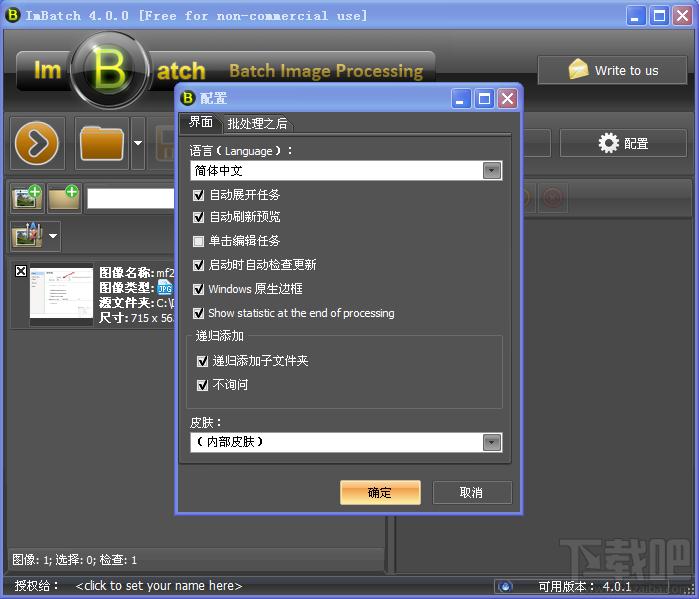Maximize the 配置 dialog
Screen dimensions: 699x599
click(484, 98)
